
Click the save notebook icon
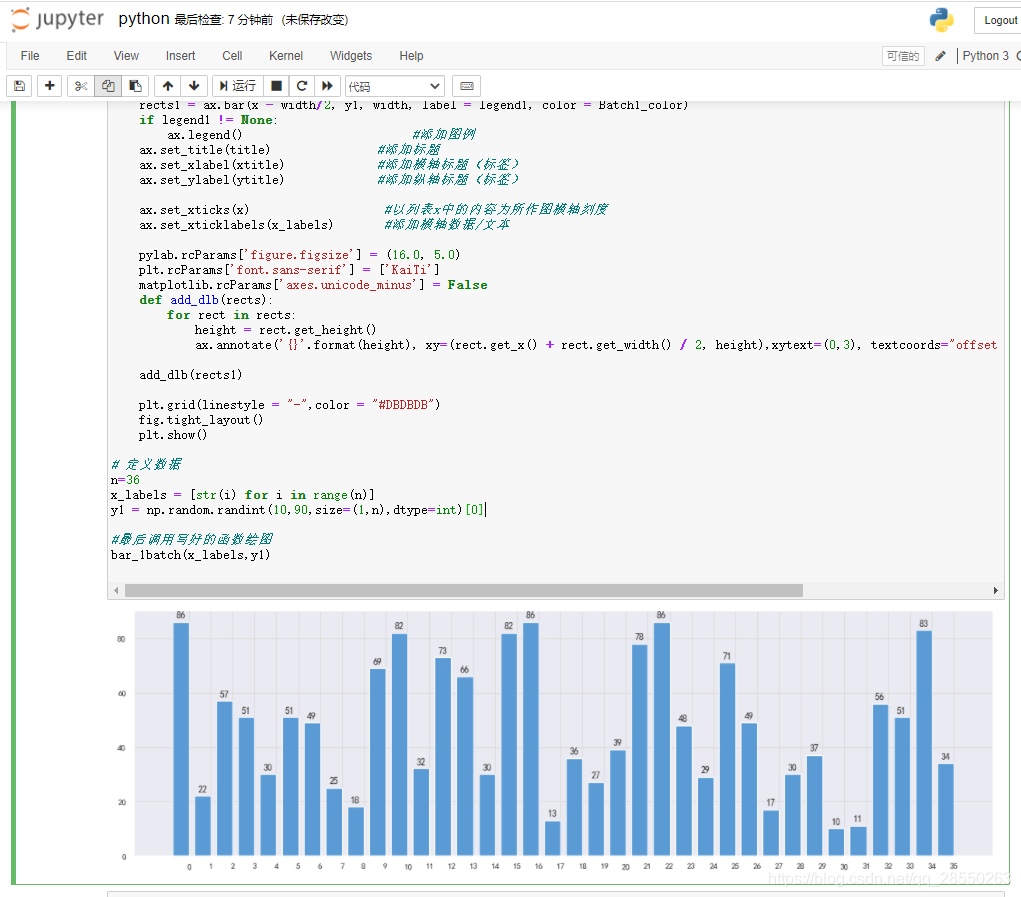(x=20, y=86)
